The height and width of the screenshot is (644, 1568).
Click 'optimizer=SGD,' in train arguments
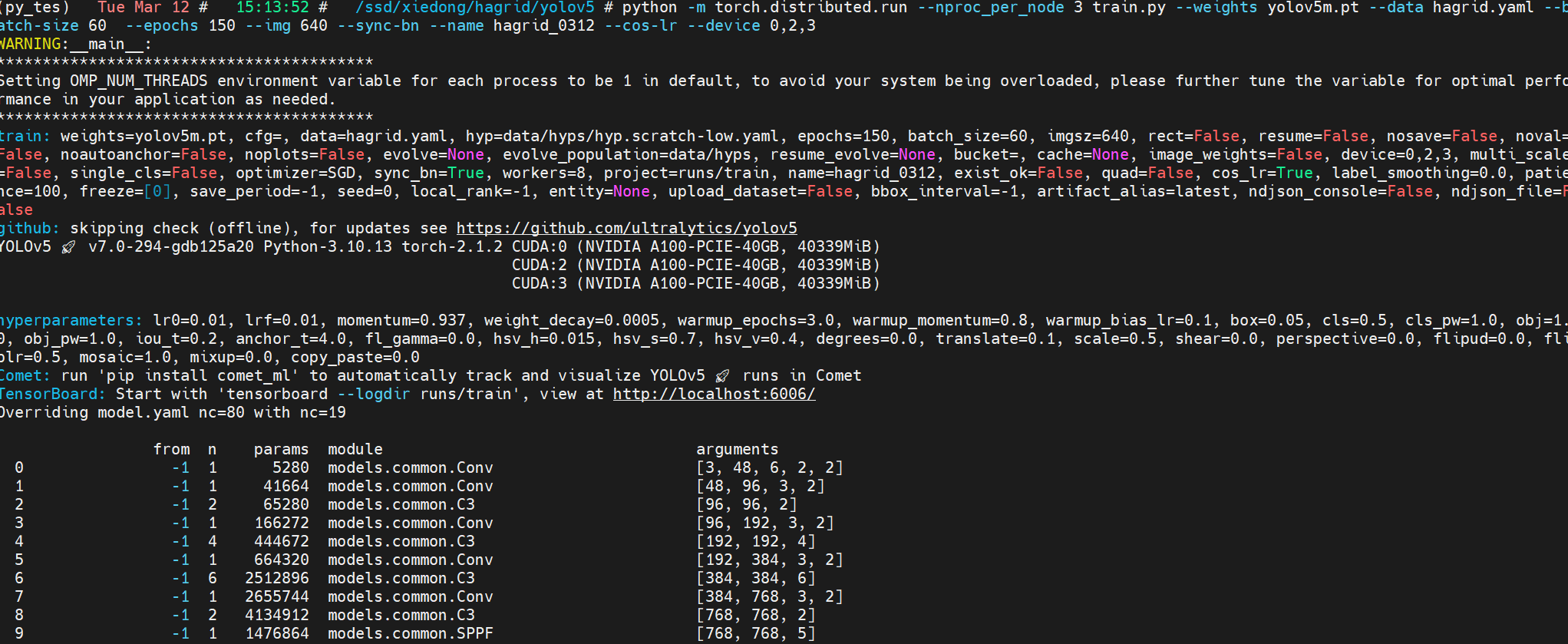coord(300,173)
